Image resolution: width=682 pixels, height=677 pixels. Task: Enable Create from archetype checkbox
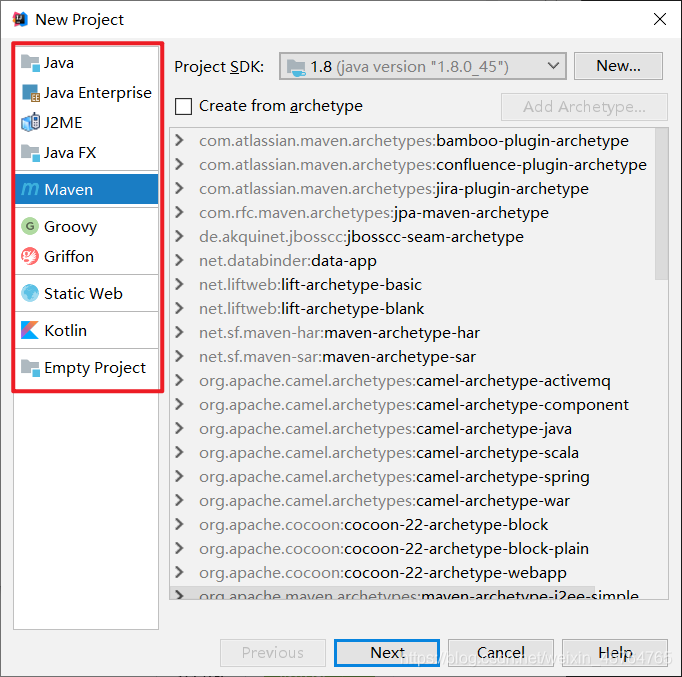pos(183,106)
